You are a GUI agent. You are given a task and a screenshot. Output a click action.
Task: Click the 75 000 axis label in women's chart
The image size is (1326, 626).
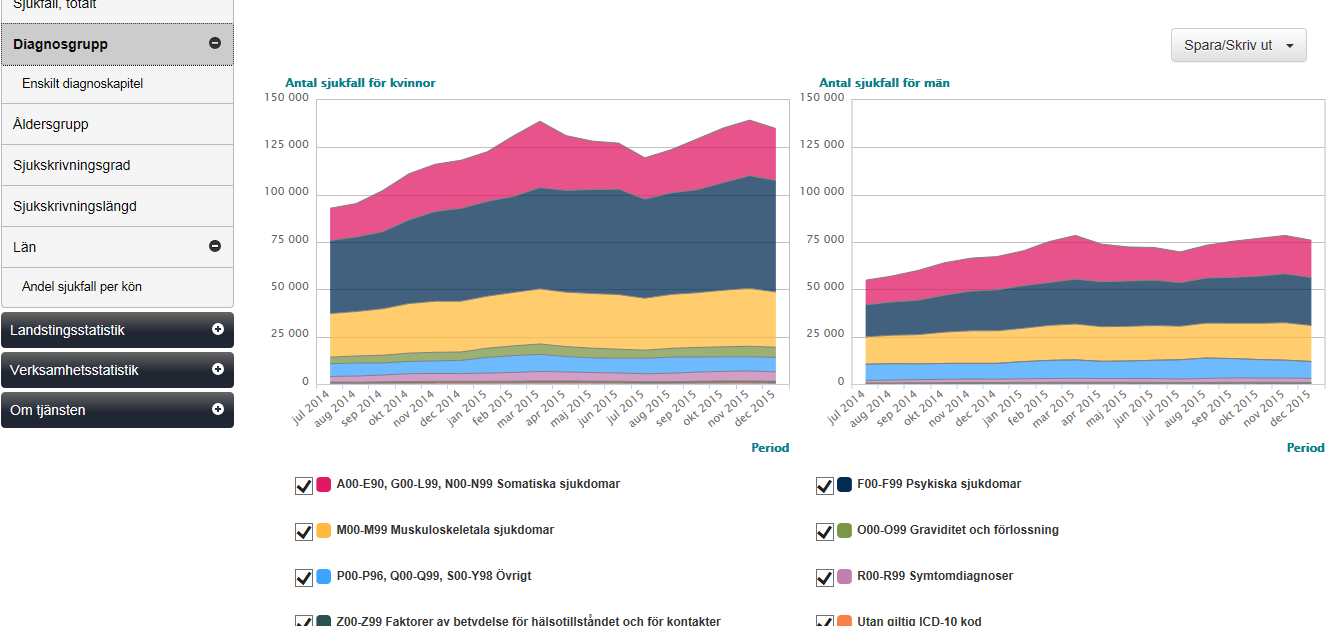(x=290, y=240)
